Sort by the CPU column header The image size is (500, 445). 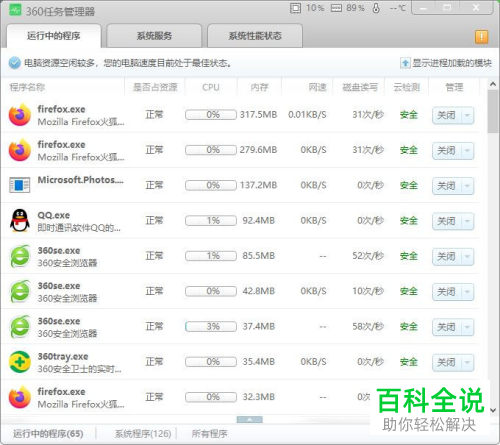coord(211,87)
